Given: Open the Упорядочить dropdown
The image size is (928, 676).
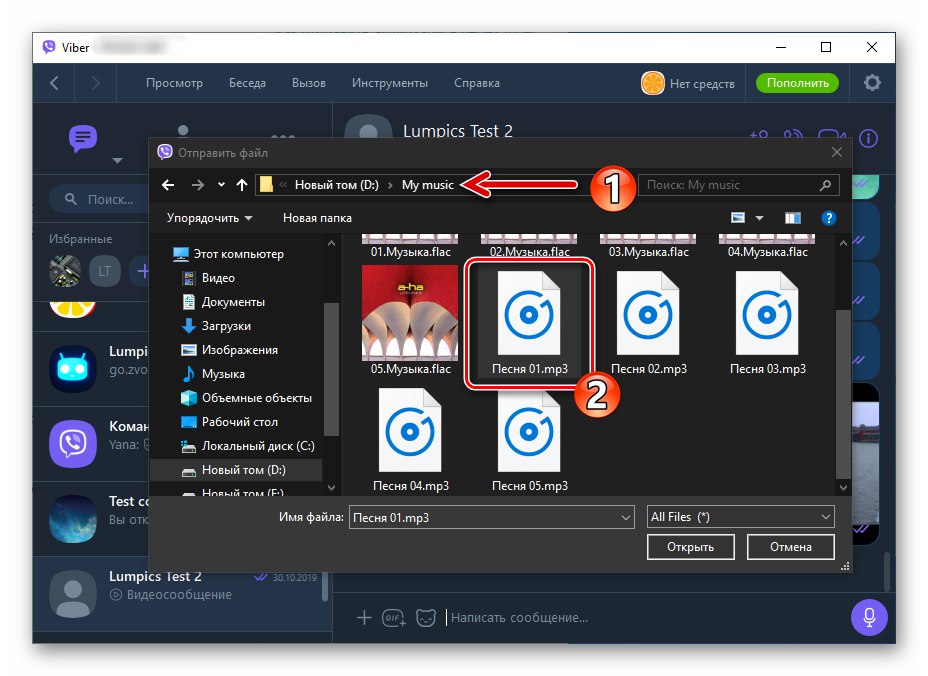Looking at the screenshot, I should tap(210, 218).
